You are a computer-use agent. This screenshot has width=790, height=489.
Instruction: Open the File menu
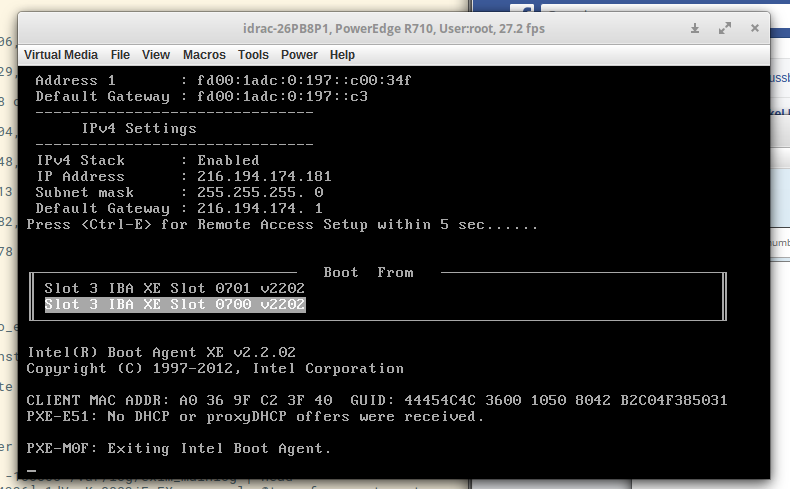click(120, 55)
